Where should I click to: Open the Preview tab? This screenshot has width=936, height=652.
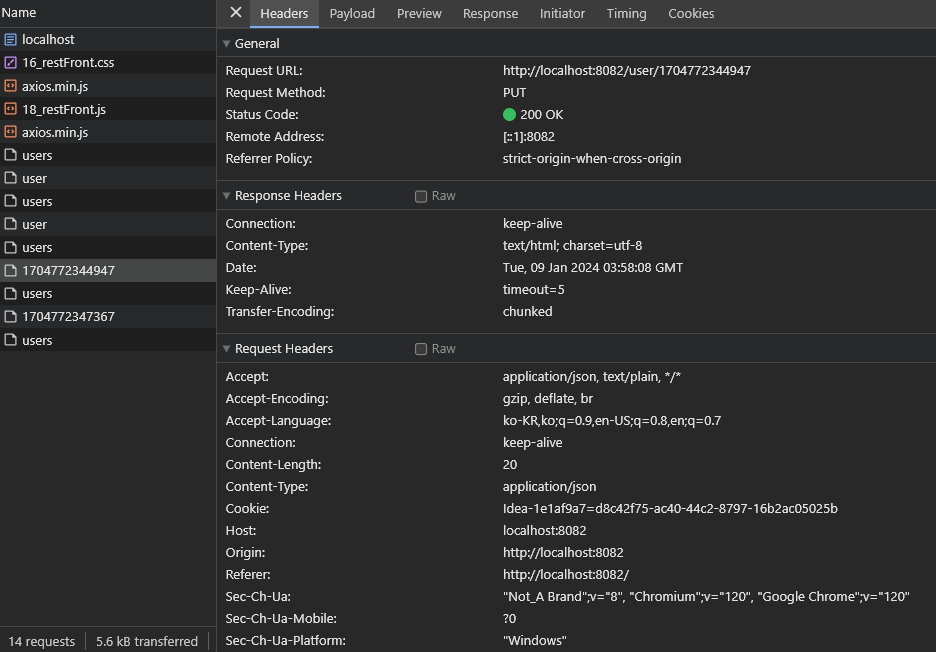(419, 14)
